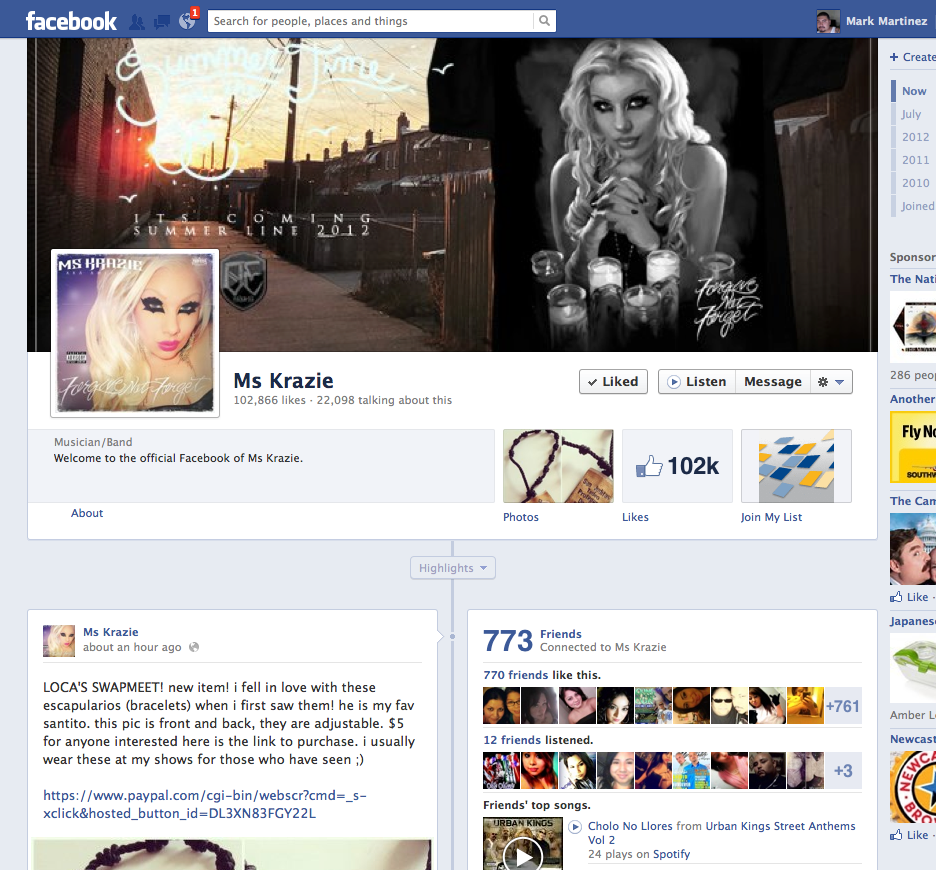Expand the Highlights dropdown
Screen dimensions: 936x870
pyautogui.click(x=452, y=568)
